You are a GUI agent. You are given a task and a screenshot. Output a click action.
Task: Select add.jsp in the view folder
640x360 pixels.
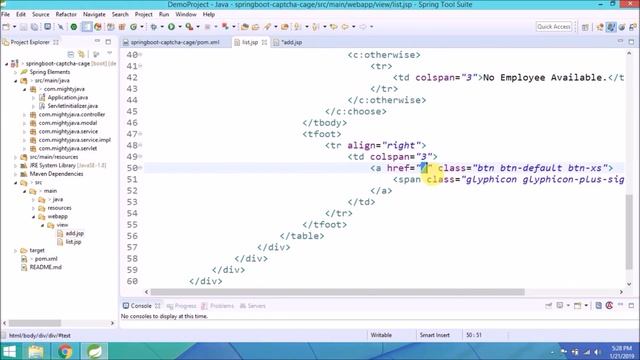click(x=74, y=233)
